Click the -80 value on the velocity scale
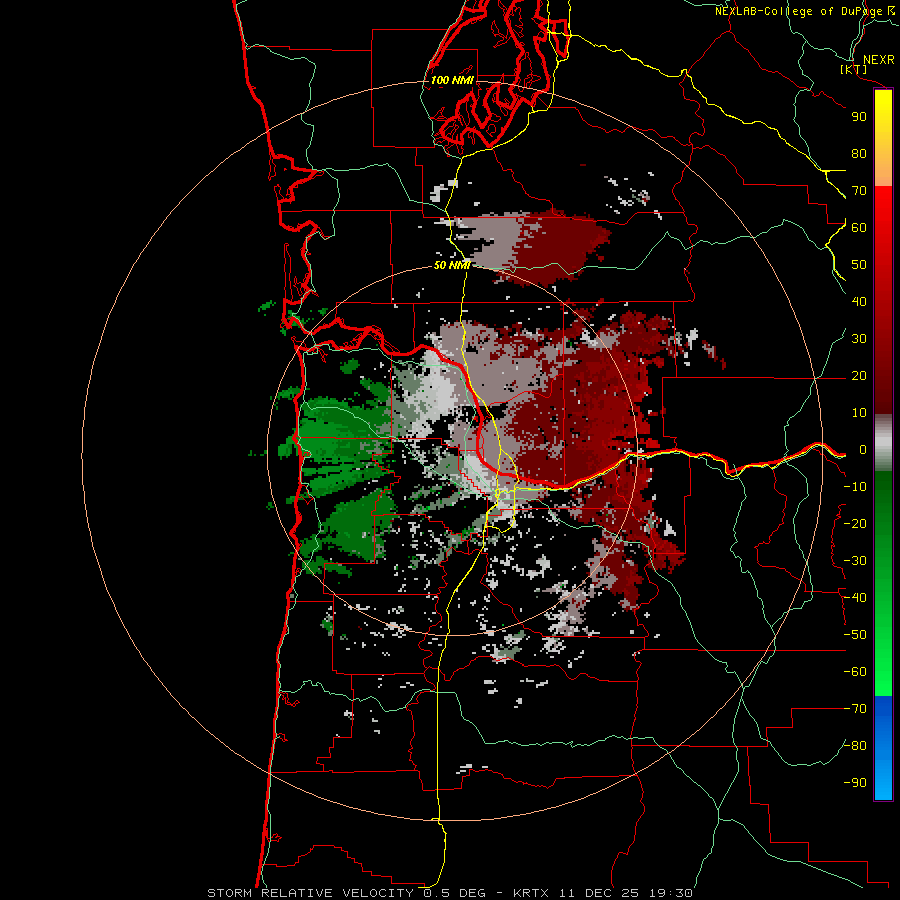 click(x=855, y=746)
